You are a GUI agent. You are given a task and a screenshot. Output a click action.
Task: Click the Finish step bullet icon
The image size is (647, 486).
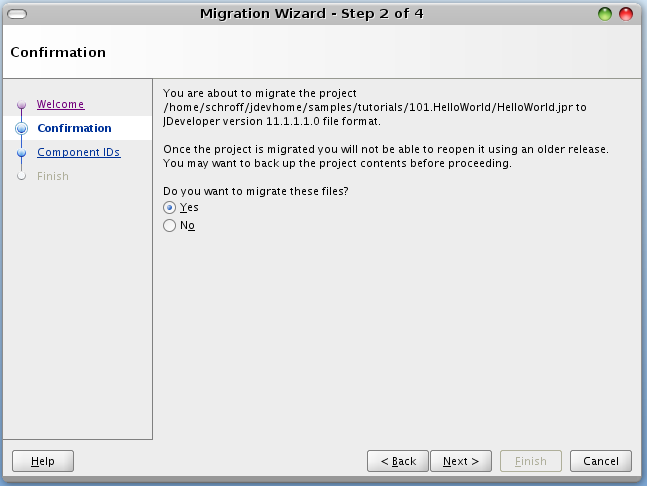[20, 177]
